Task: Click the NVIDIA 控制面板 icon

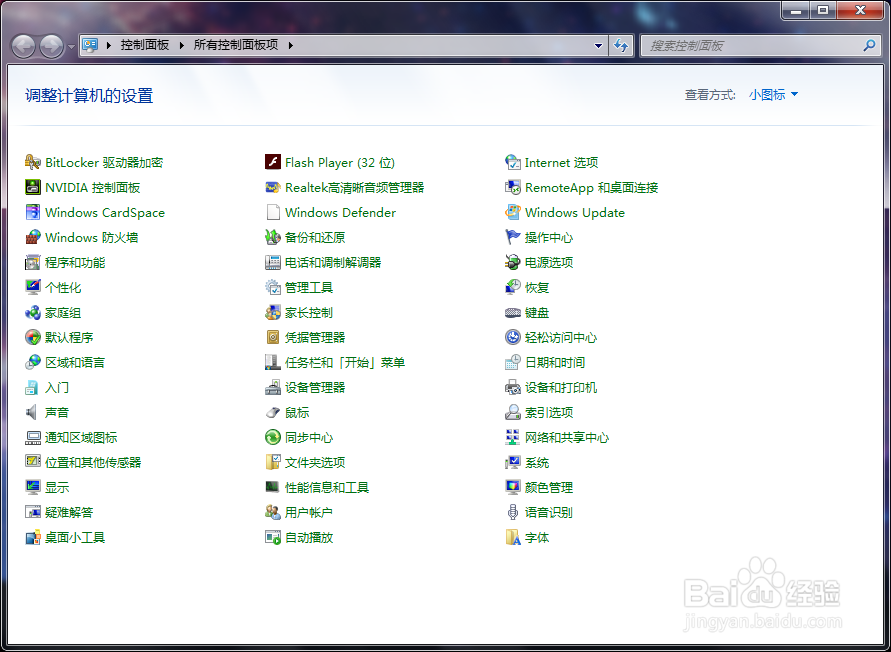Action: [x=33, y=188]
